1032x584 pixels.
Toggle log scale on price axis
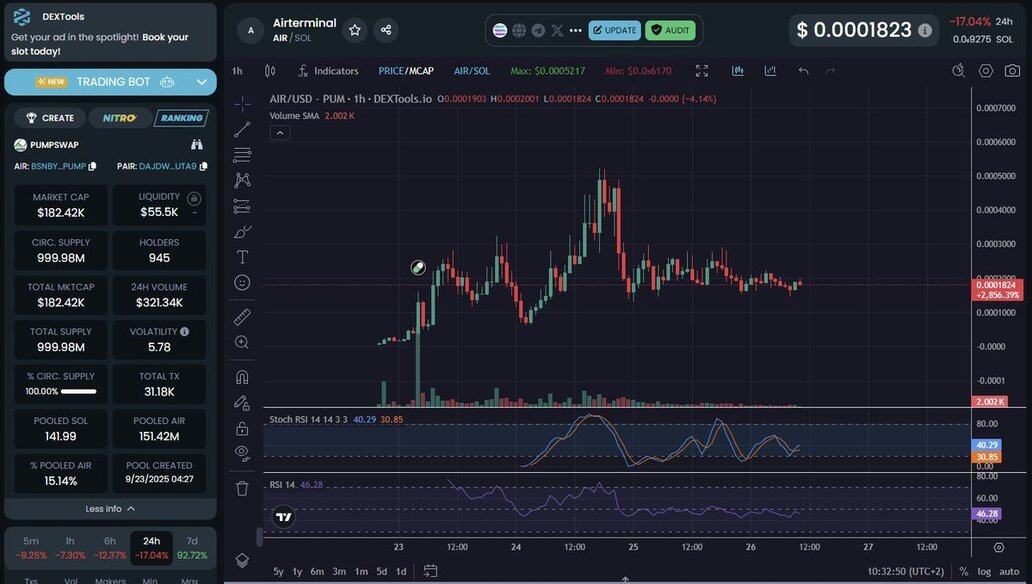[984, 571]
